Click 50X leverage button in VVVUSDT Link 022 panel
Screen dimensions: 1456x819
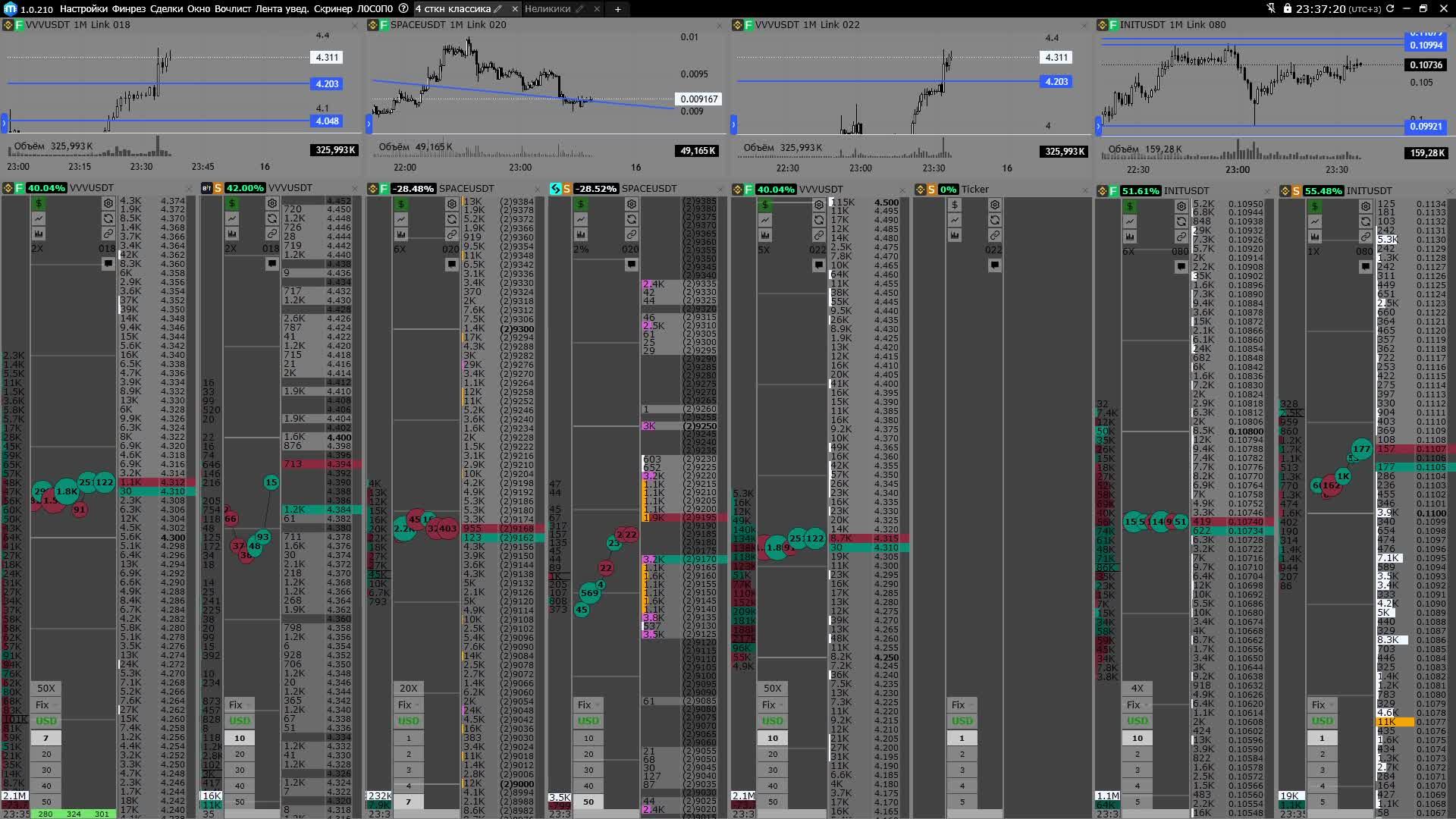pos(772,688)
